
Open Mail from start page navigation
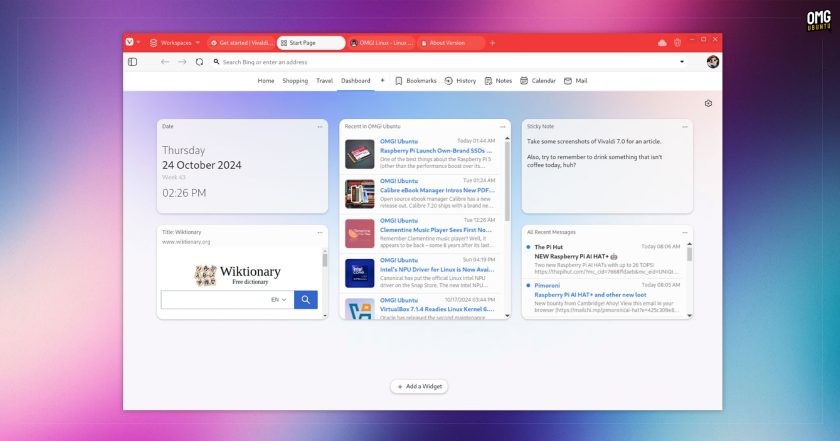coord(576,81)
